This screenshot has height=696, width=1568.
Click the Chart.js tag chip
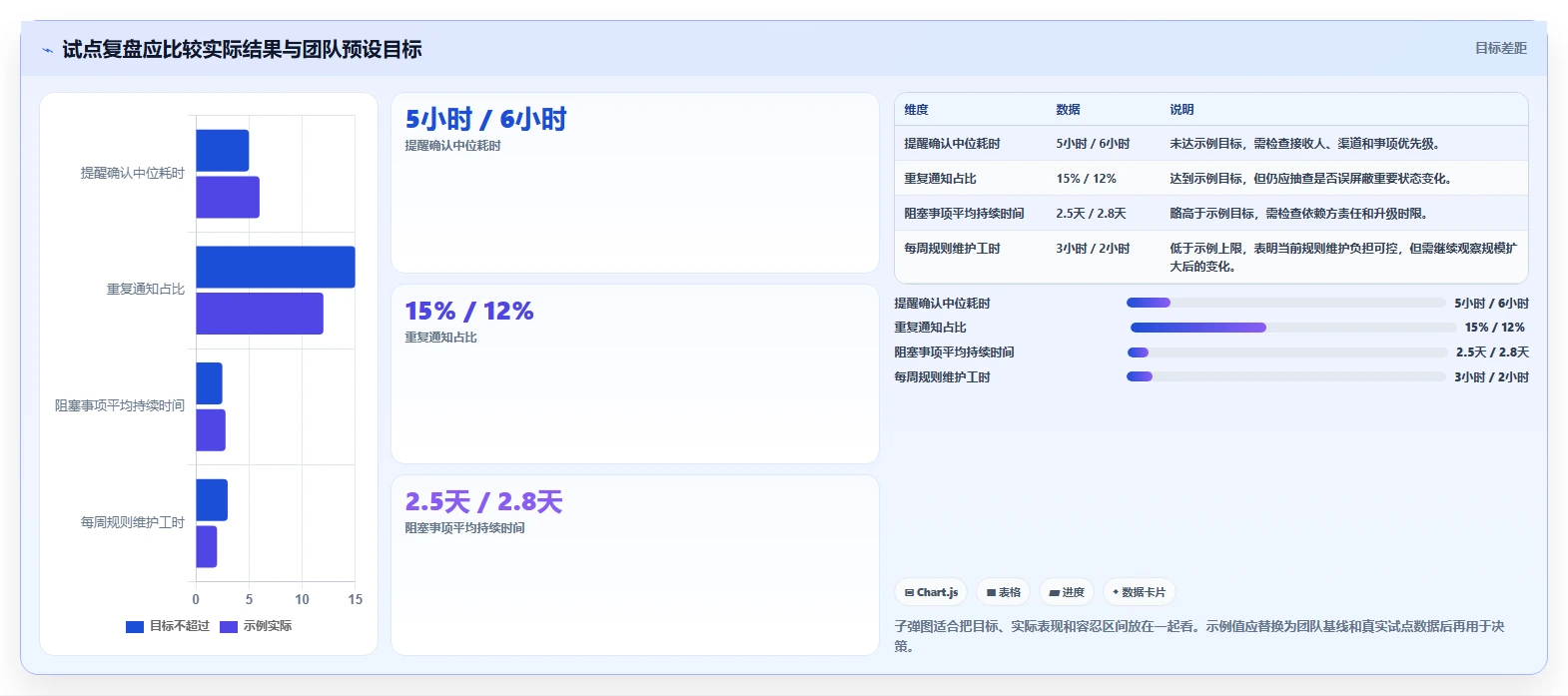[x=932, y=592]
